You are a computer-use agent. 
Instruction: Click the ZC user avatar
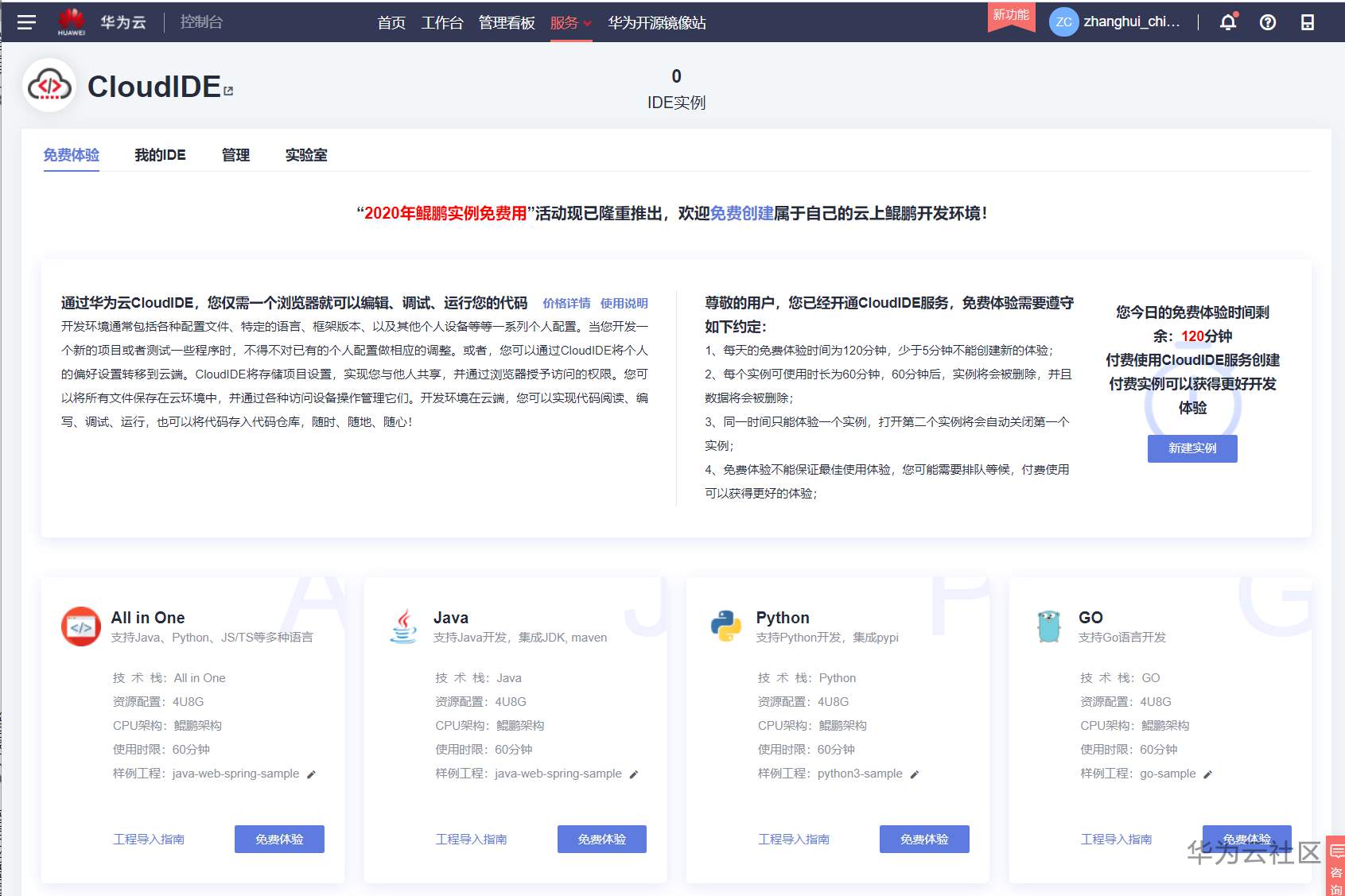[1063, 22]
